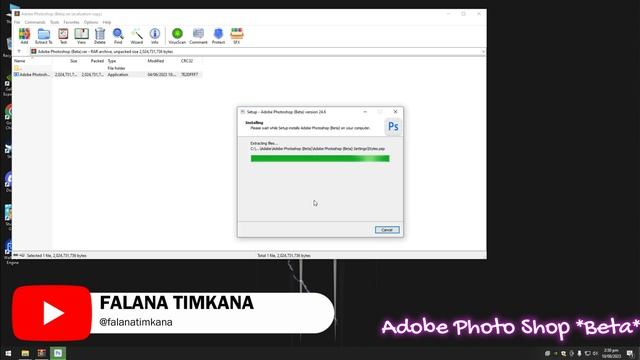Expand the WinRAR address path dropdown
640x360 pixels.
pyautogui.click(x=483, y=52)
